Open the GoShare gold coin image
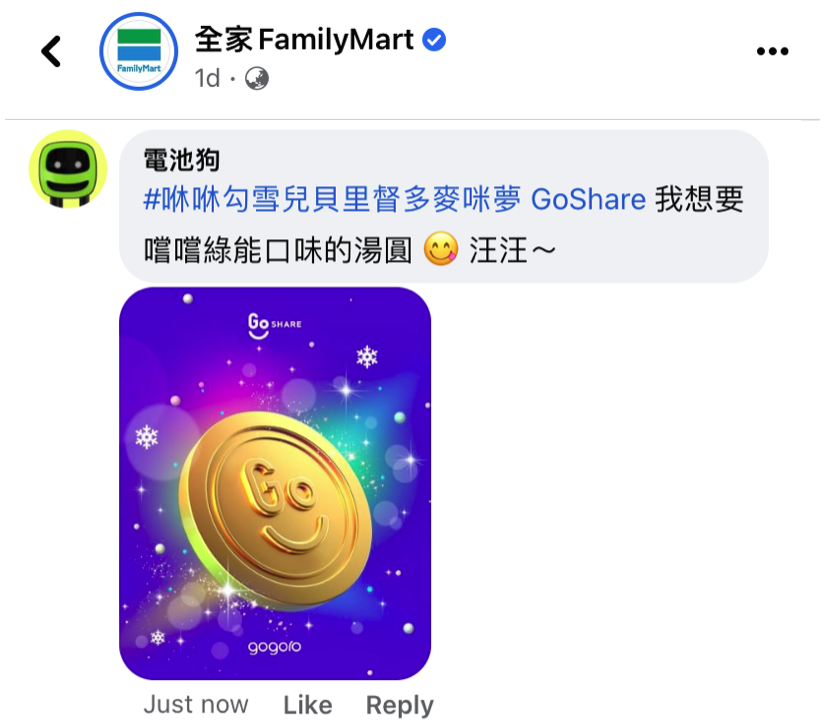 (275, 483)
